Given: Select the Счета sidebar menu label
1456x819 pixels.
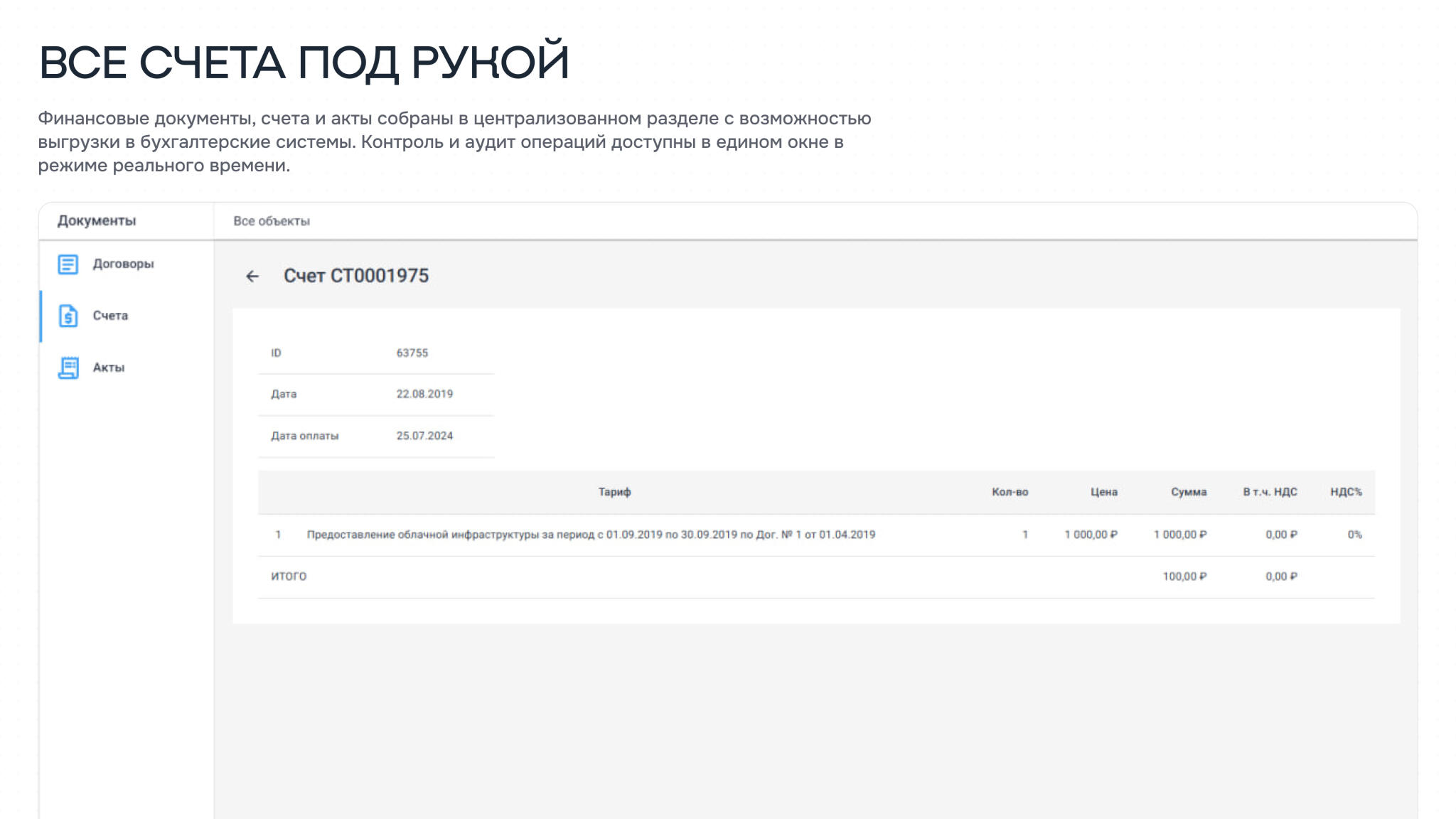Looking at the screenshot, I should click(110, 316).
